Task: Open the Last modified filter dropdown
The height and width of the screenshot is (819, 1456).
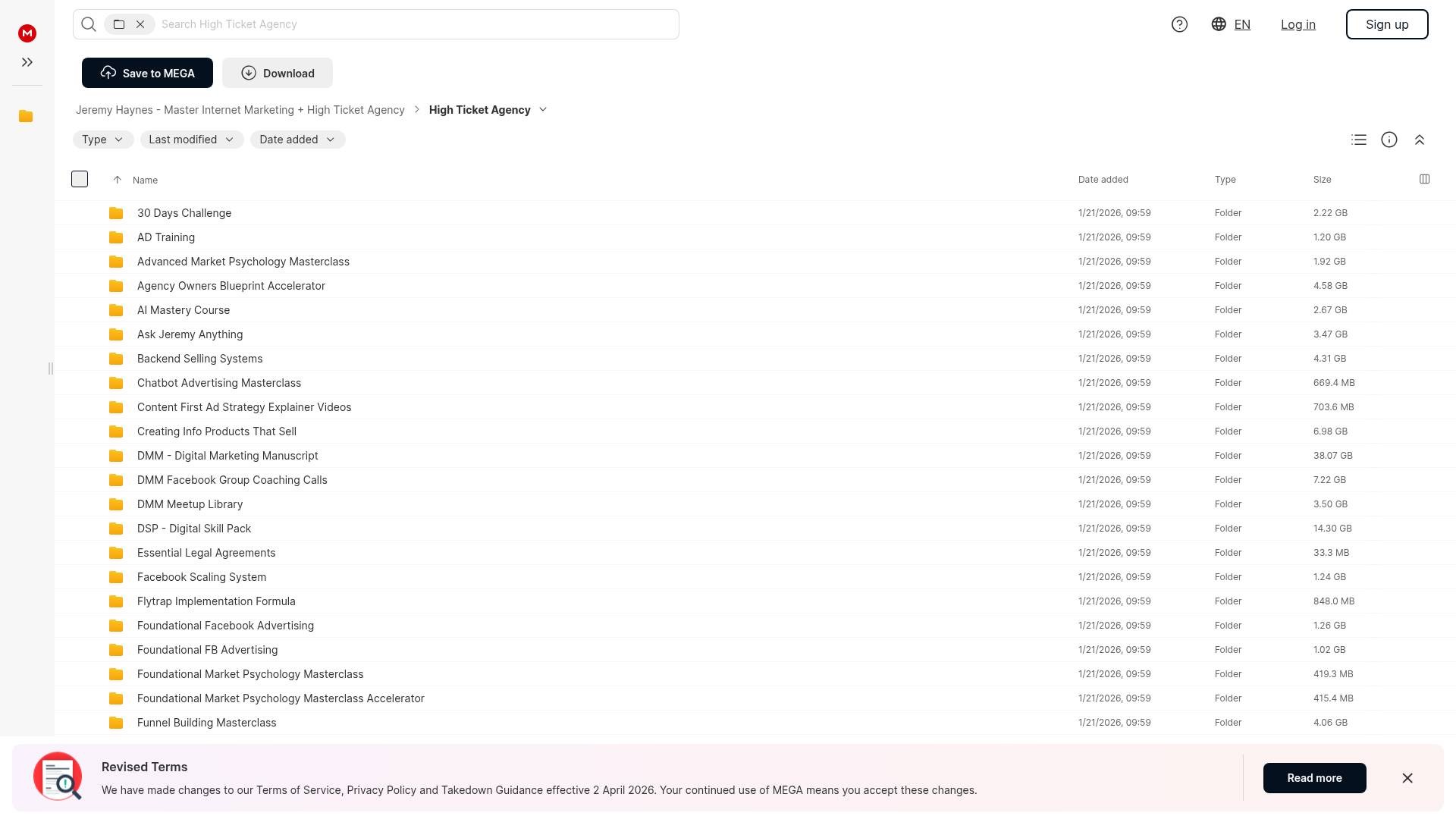Action: point(191,140)
